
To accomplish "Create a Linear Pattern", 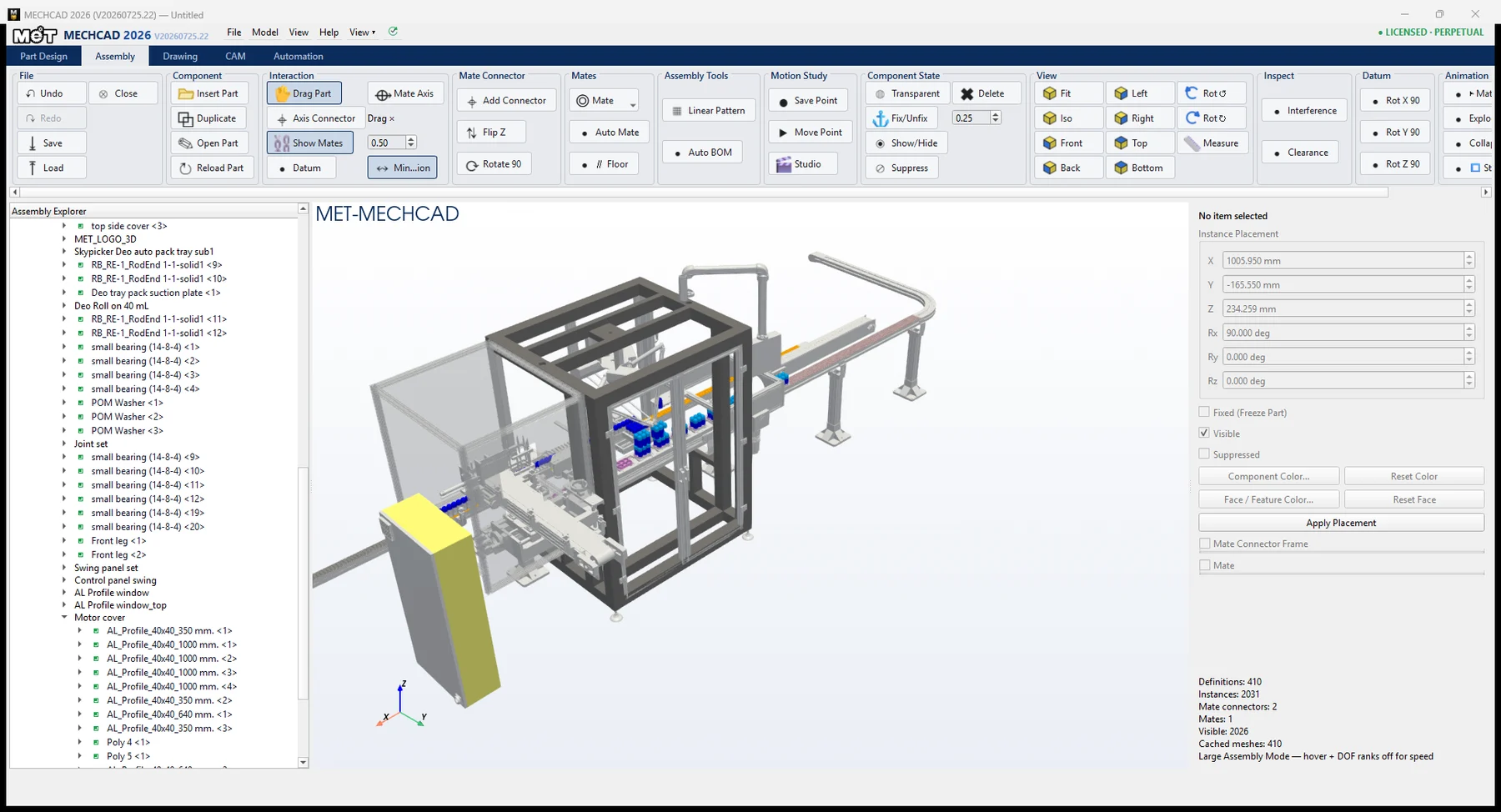I will [x=709, y=111].
